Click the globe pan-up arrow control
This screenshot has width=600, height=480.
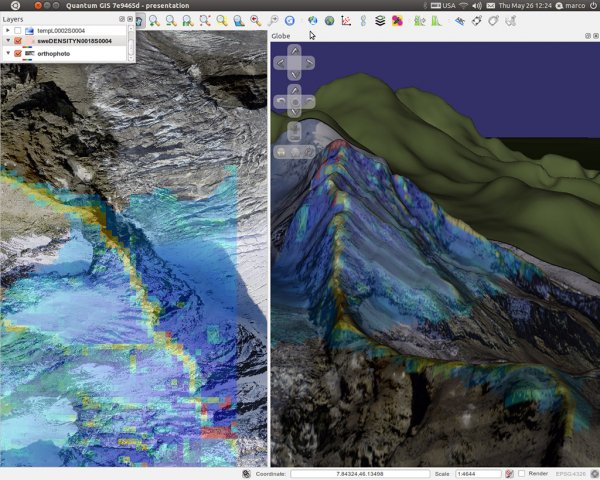(x=294, y=50)
